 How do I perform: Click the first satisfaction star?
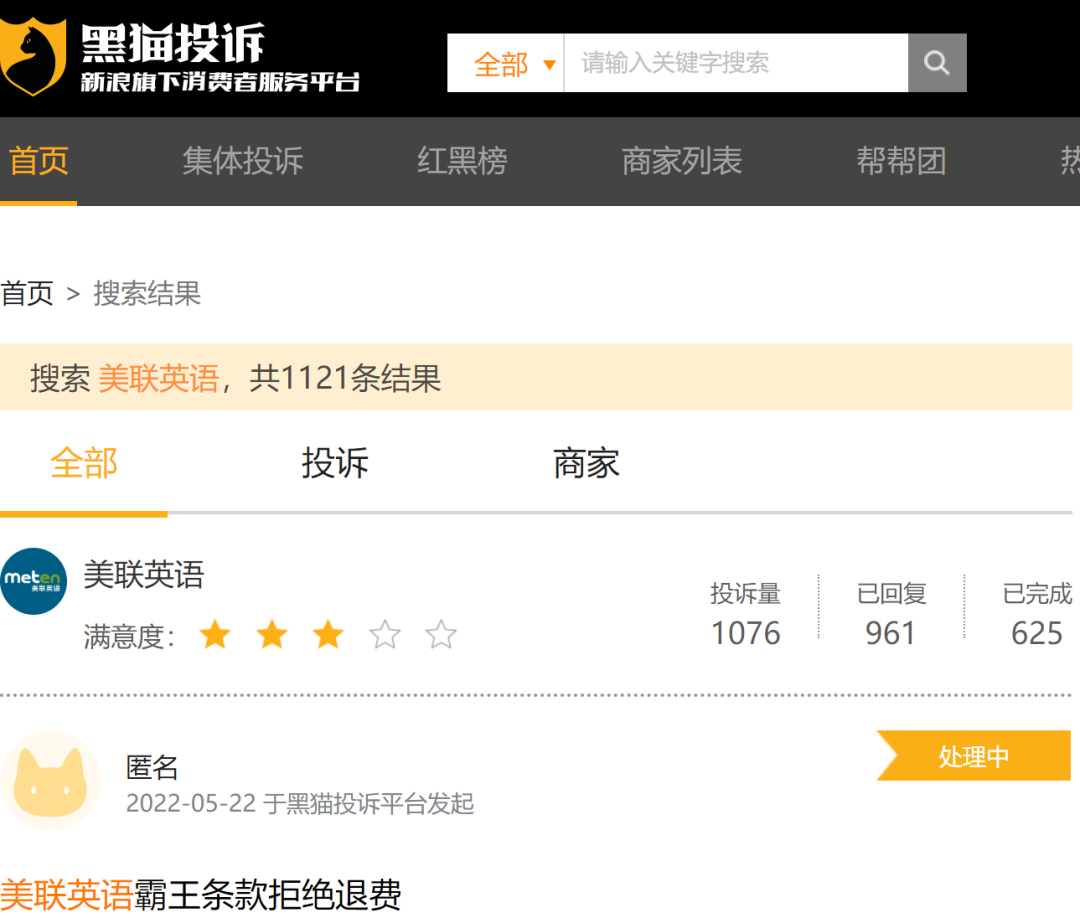215,635
